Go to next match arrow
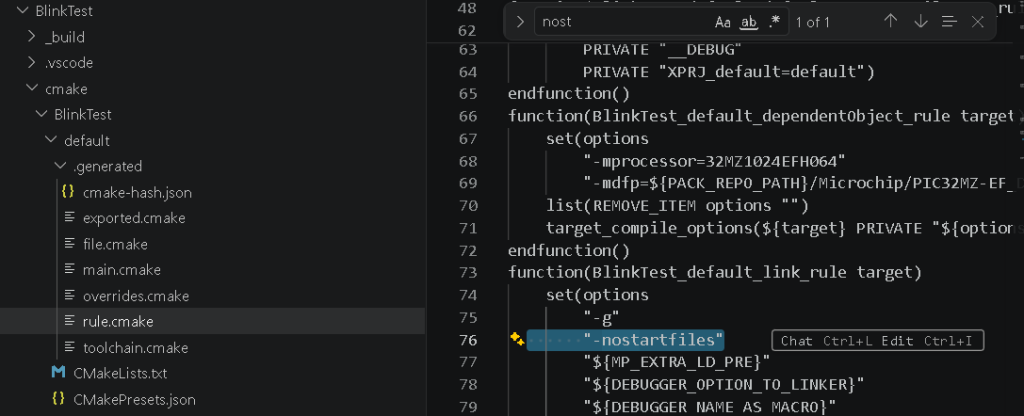1024x416 pixels. pos(920,22)
